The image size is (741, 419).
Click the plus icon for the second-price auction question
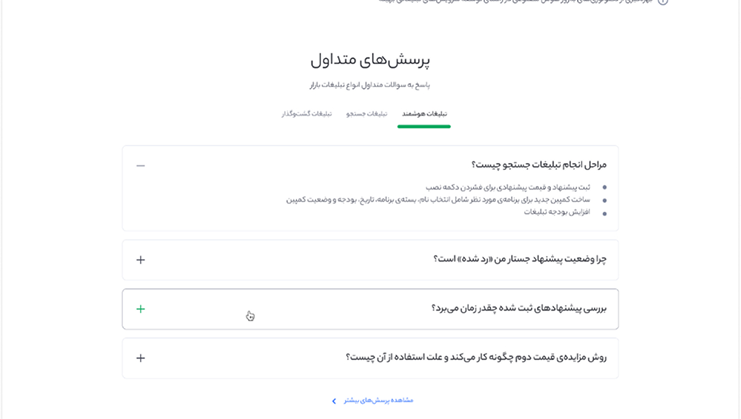point(140,358)
